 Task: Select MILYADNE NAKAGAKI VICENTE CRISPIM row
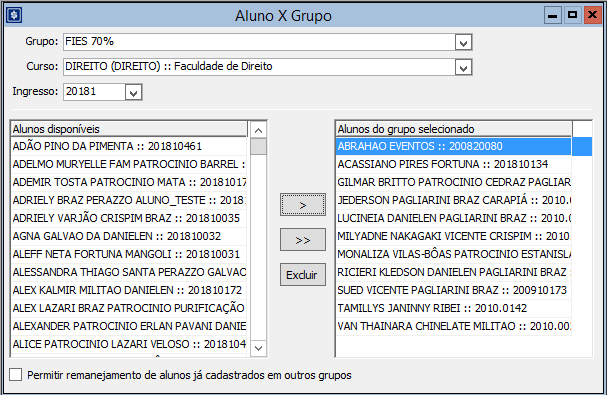coord(454,236)
